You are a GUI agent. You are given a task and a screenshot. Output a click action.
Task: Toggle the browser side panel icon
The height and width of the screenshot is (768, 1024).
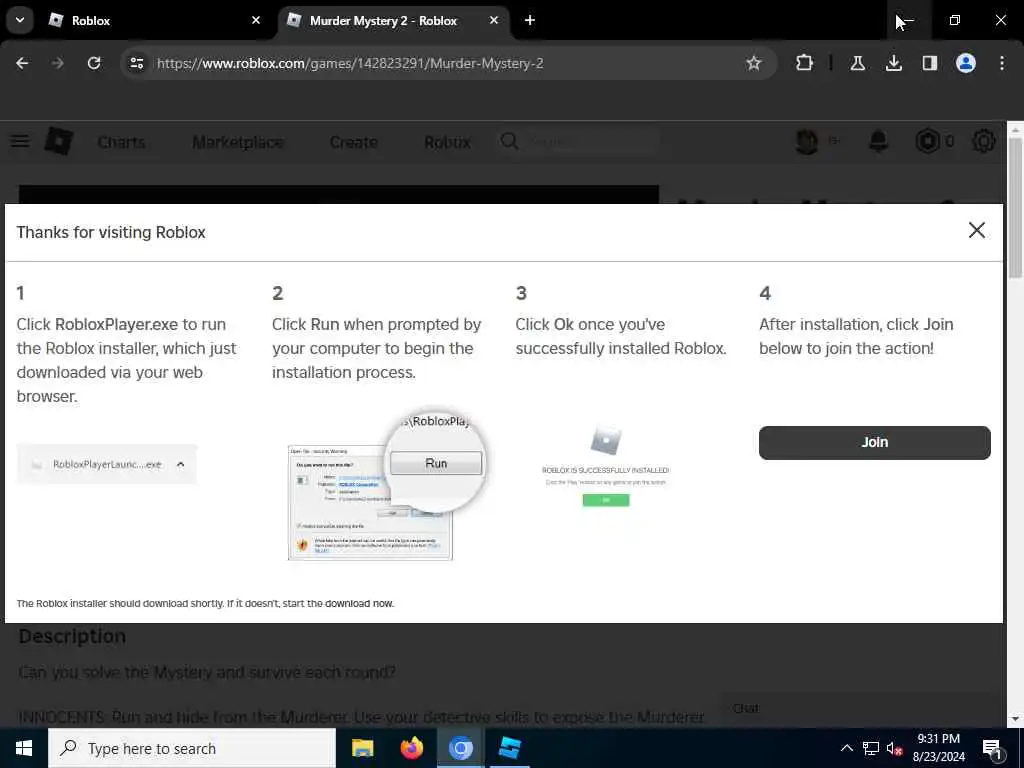pos(929,63)
